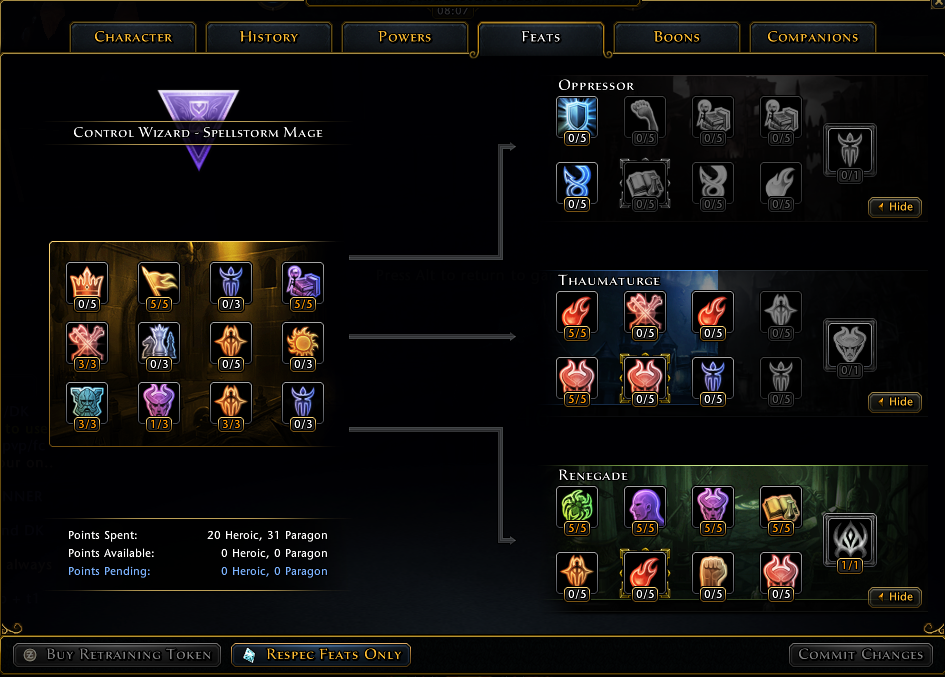Click the Commit Changes button

click(861, 655)
